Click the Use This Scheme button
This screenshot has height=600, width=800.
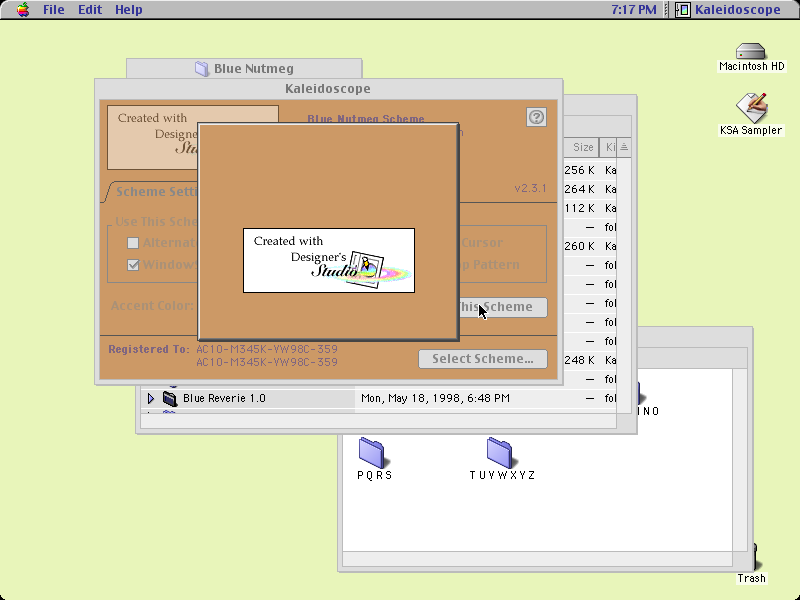tap(503, 307)
